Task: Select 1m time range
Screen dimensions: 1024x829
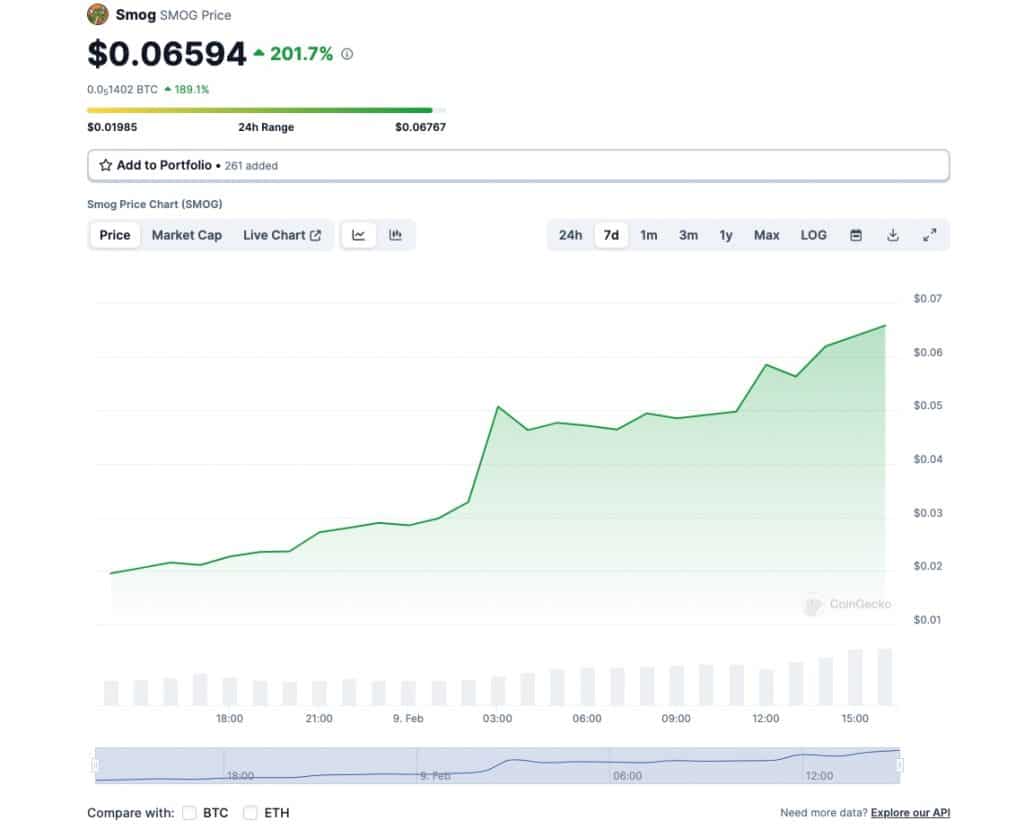Action: [x=649, y=235]
